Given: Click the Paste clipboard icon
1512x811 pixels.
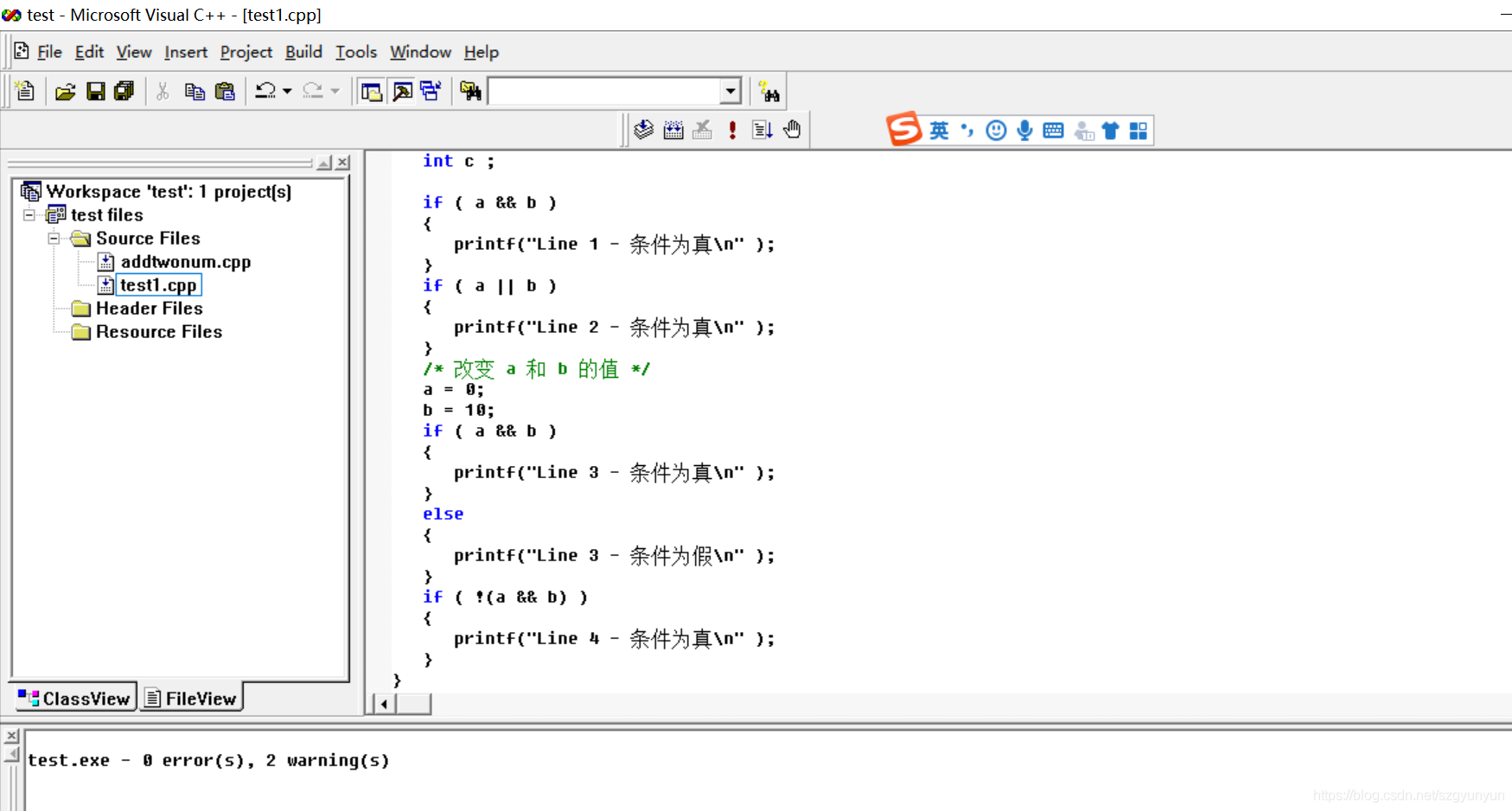Looking at the screenshot, I should 225,91.
